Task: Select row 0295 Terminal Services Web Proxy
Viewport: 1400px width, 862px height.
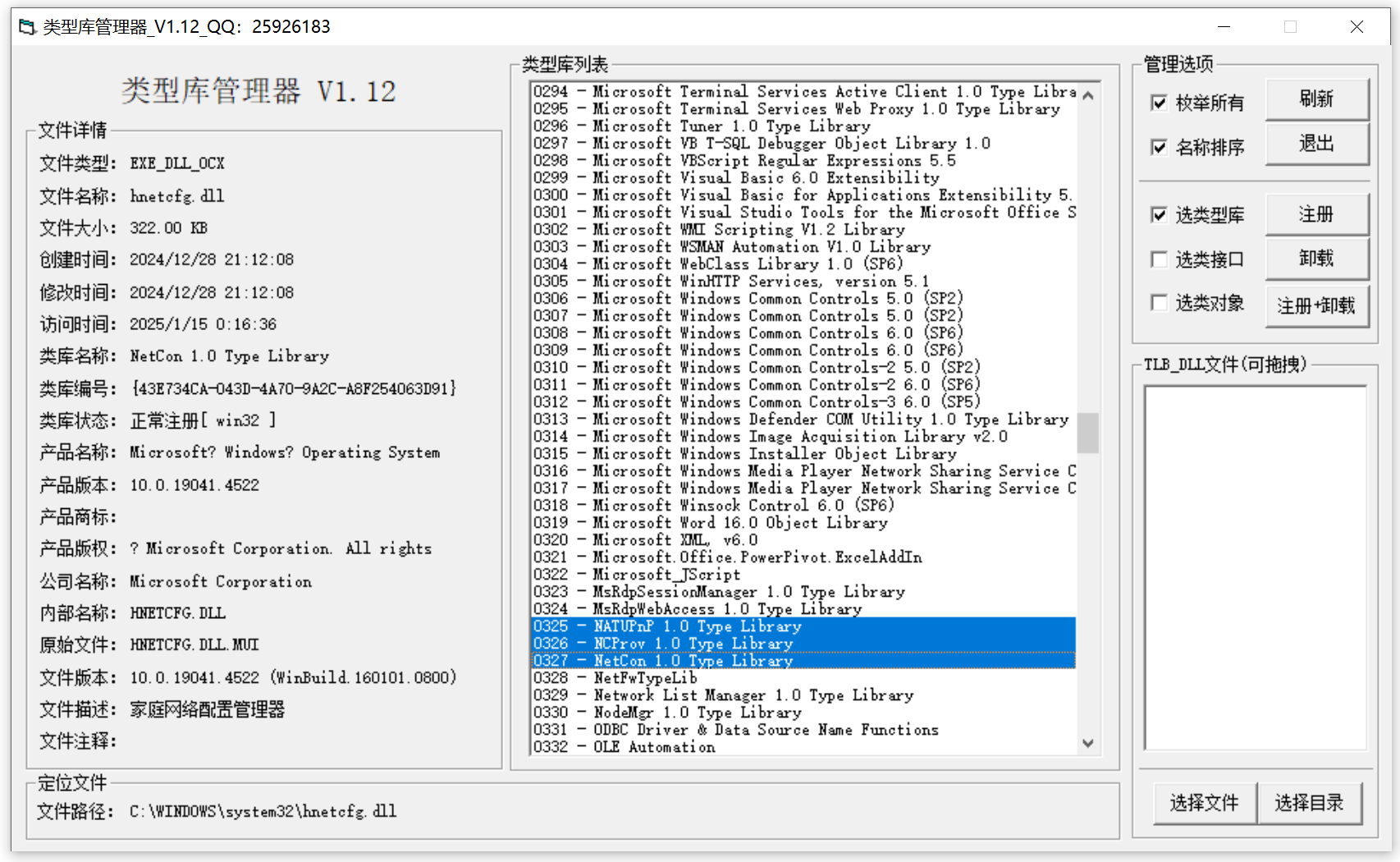Action: [x=803, y=108]
